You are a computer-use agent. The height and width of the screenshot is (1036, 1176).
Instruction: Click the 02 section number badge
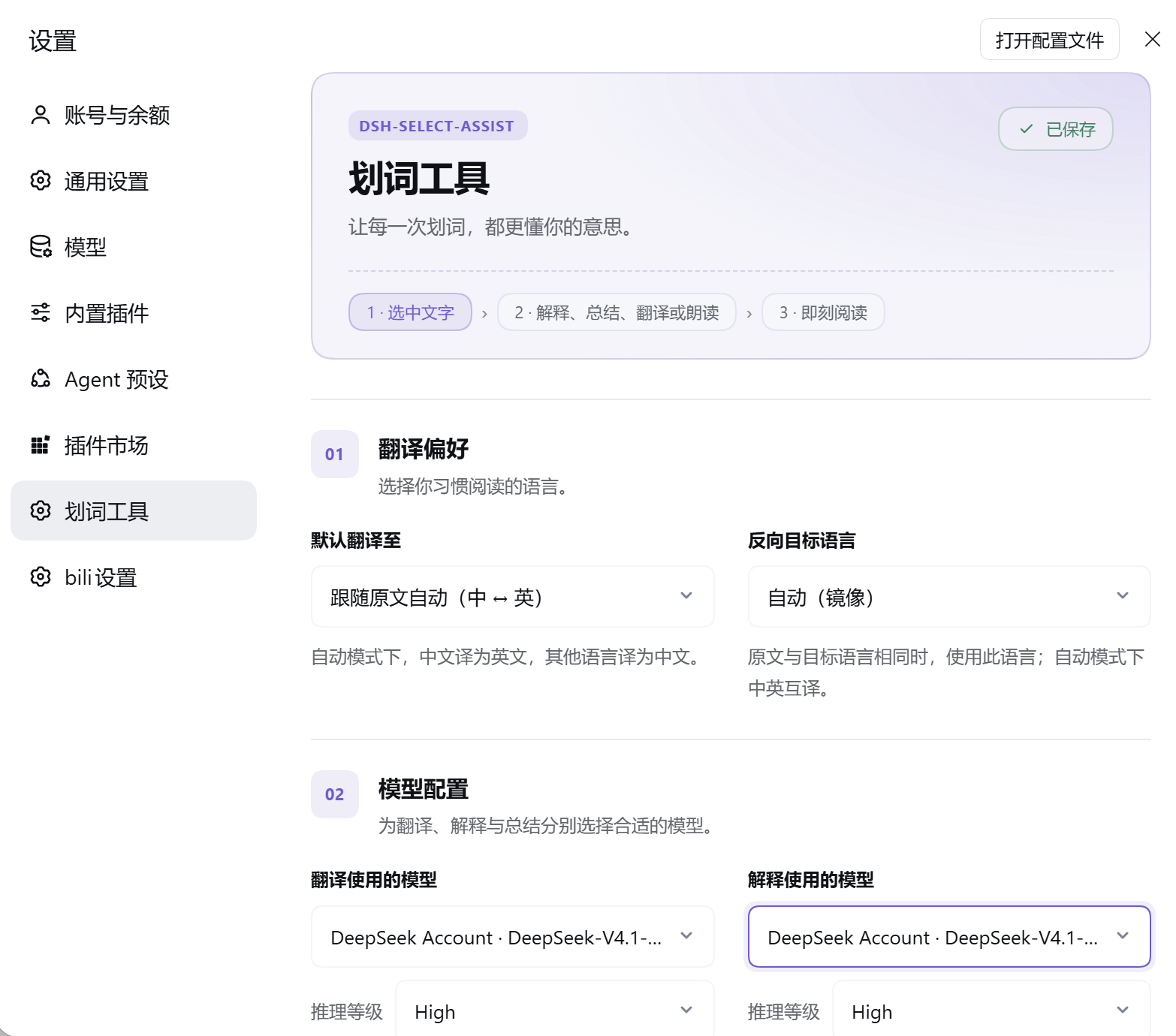pos(335,794)
